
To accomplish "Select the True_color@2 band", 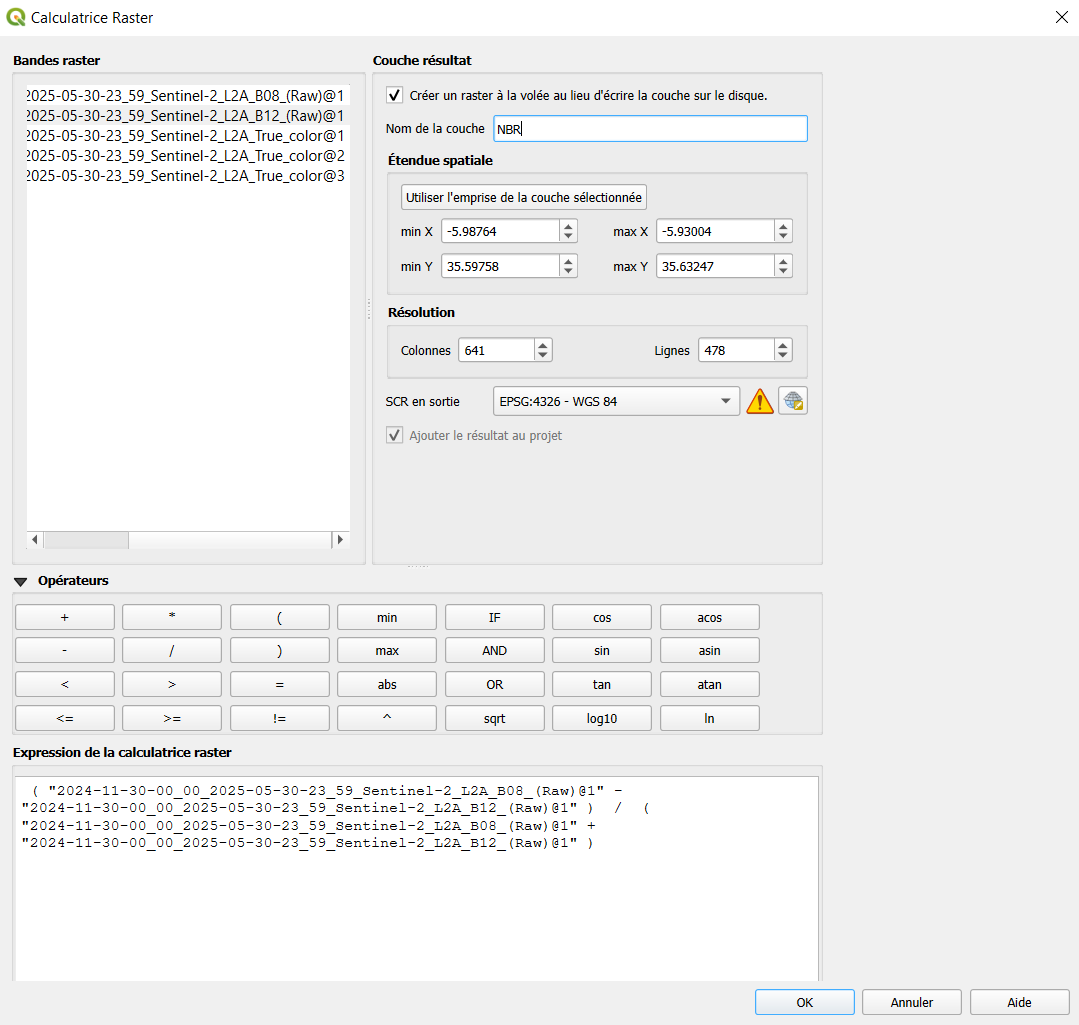I will click(x=183, y=155).
